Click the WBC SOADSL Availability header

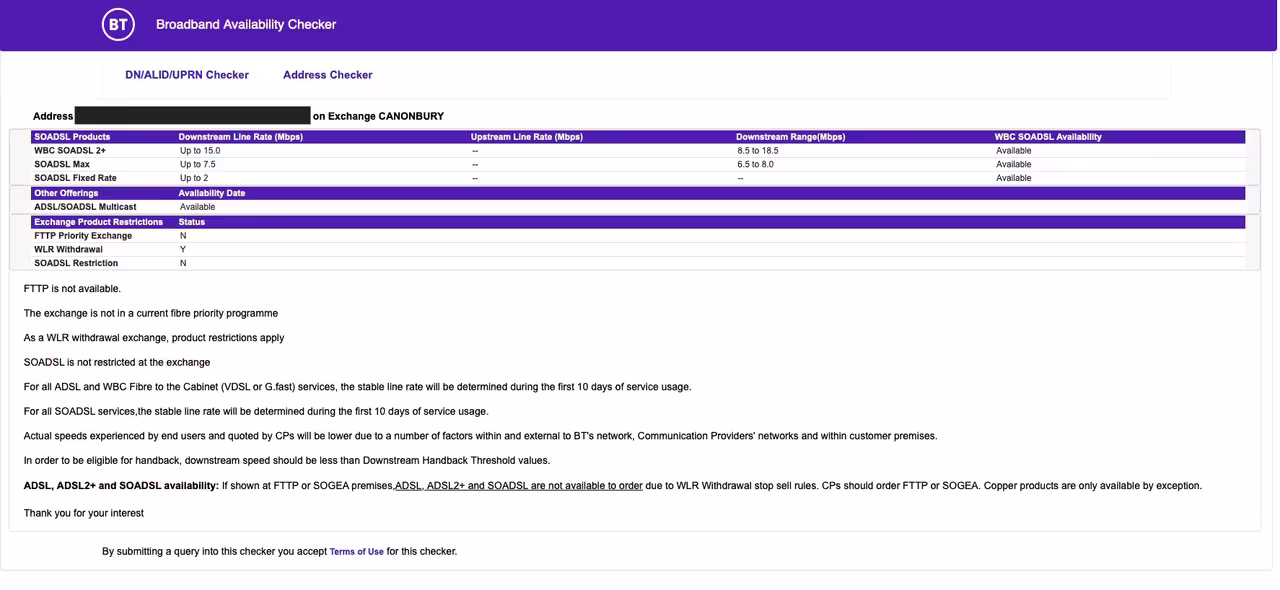[1048, 137]
